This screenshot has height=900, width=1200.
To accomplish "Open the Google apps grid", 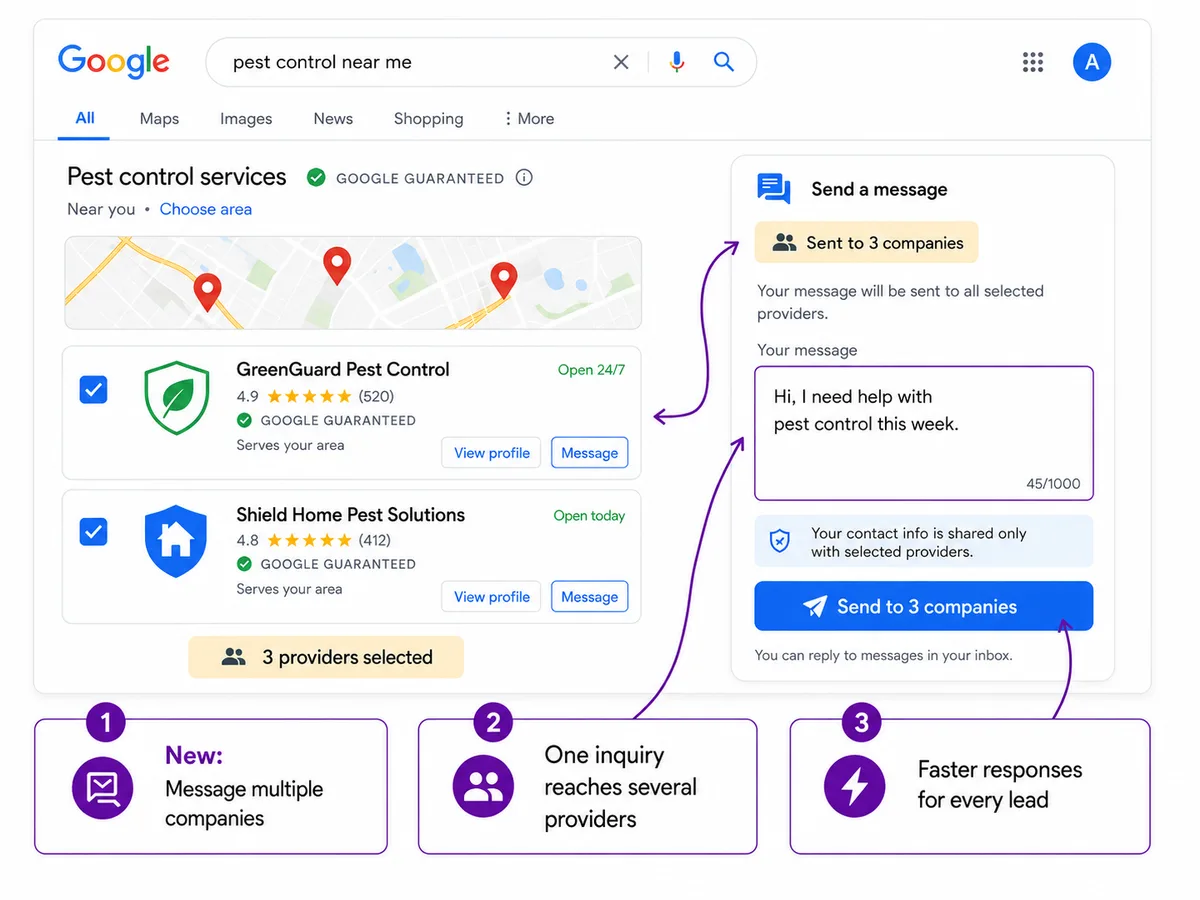I will [x=1033, y=62].
